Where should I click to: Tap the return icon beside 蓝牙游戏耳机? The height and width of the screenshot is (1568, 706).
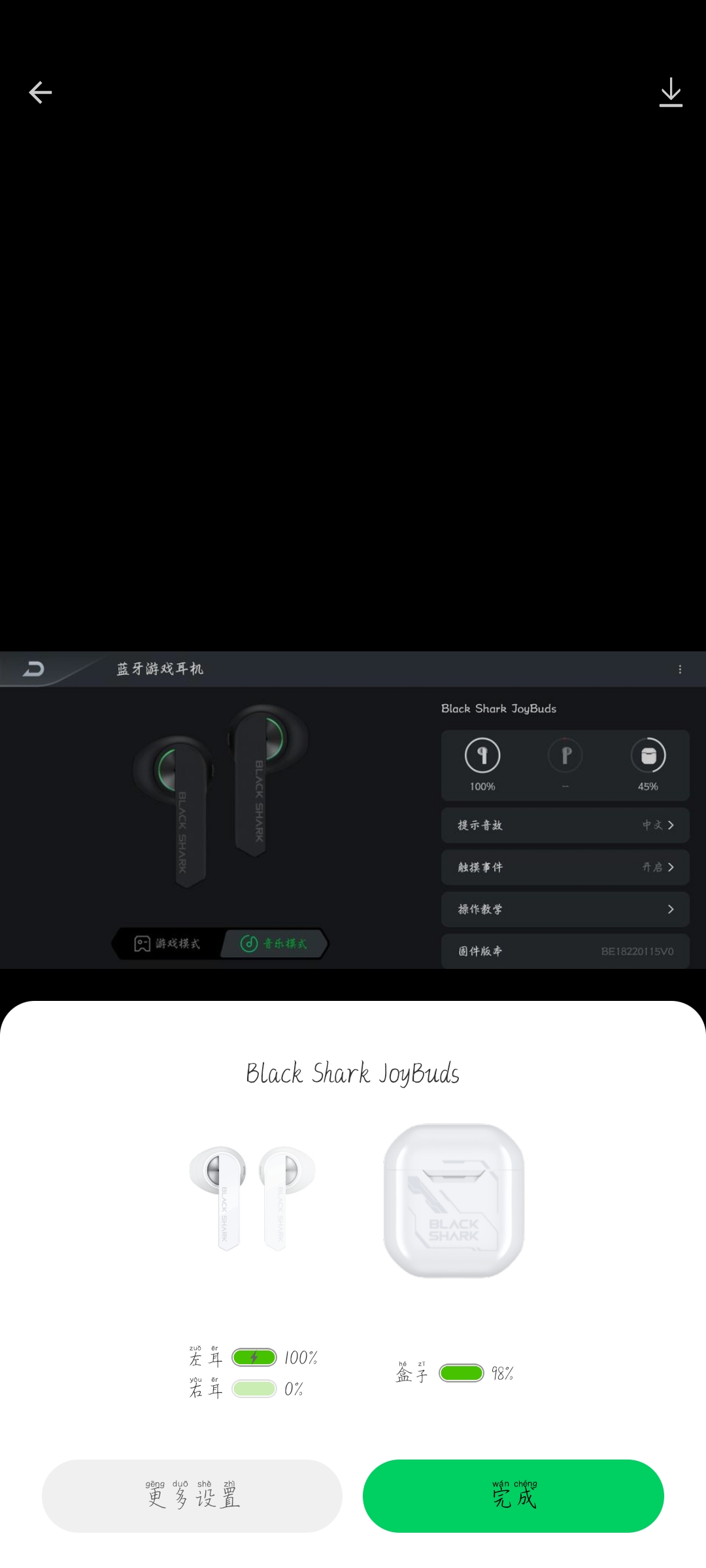[33, 668]
